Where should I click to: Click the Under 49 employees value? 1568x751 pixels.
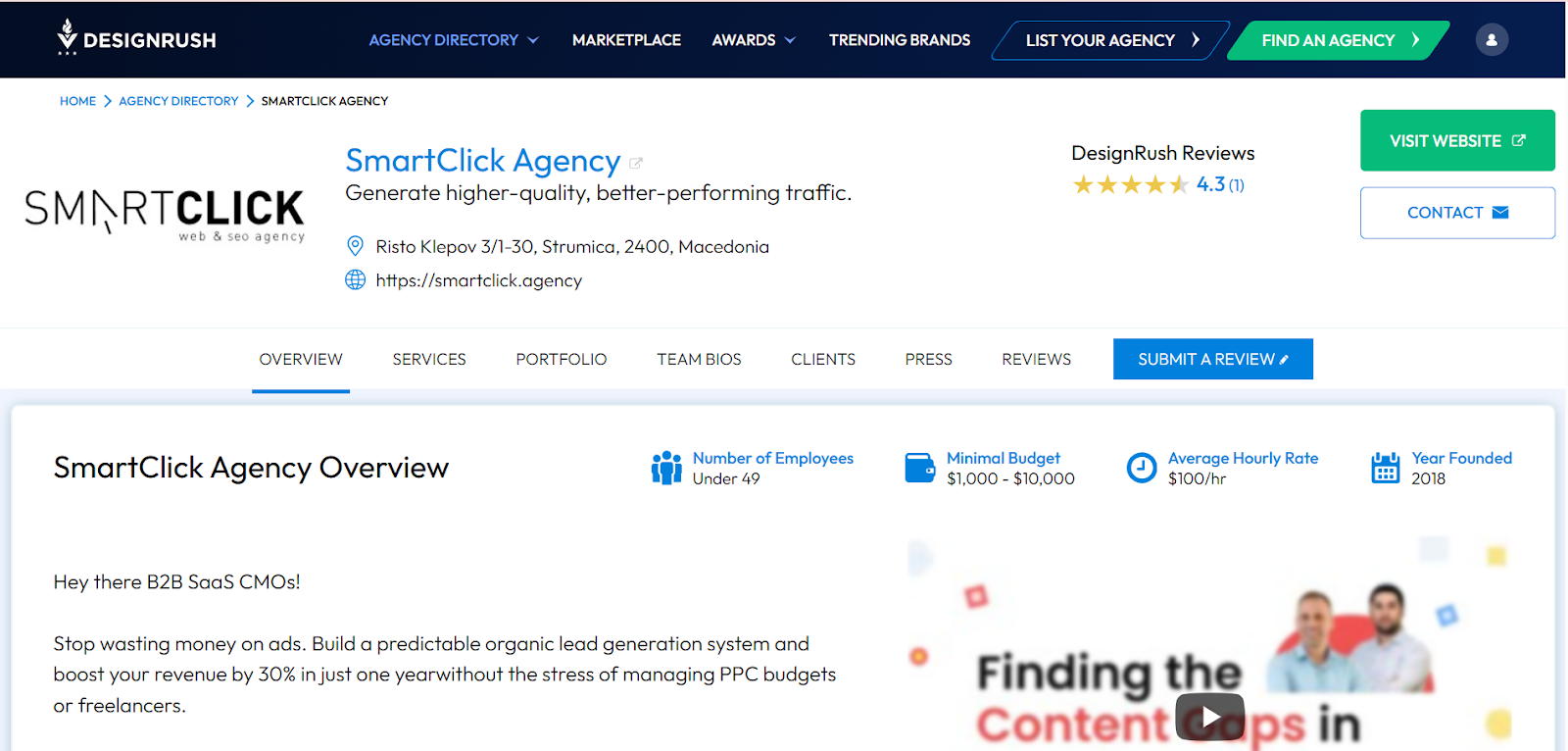tap(726, 478)
